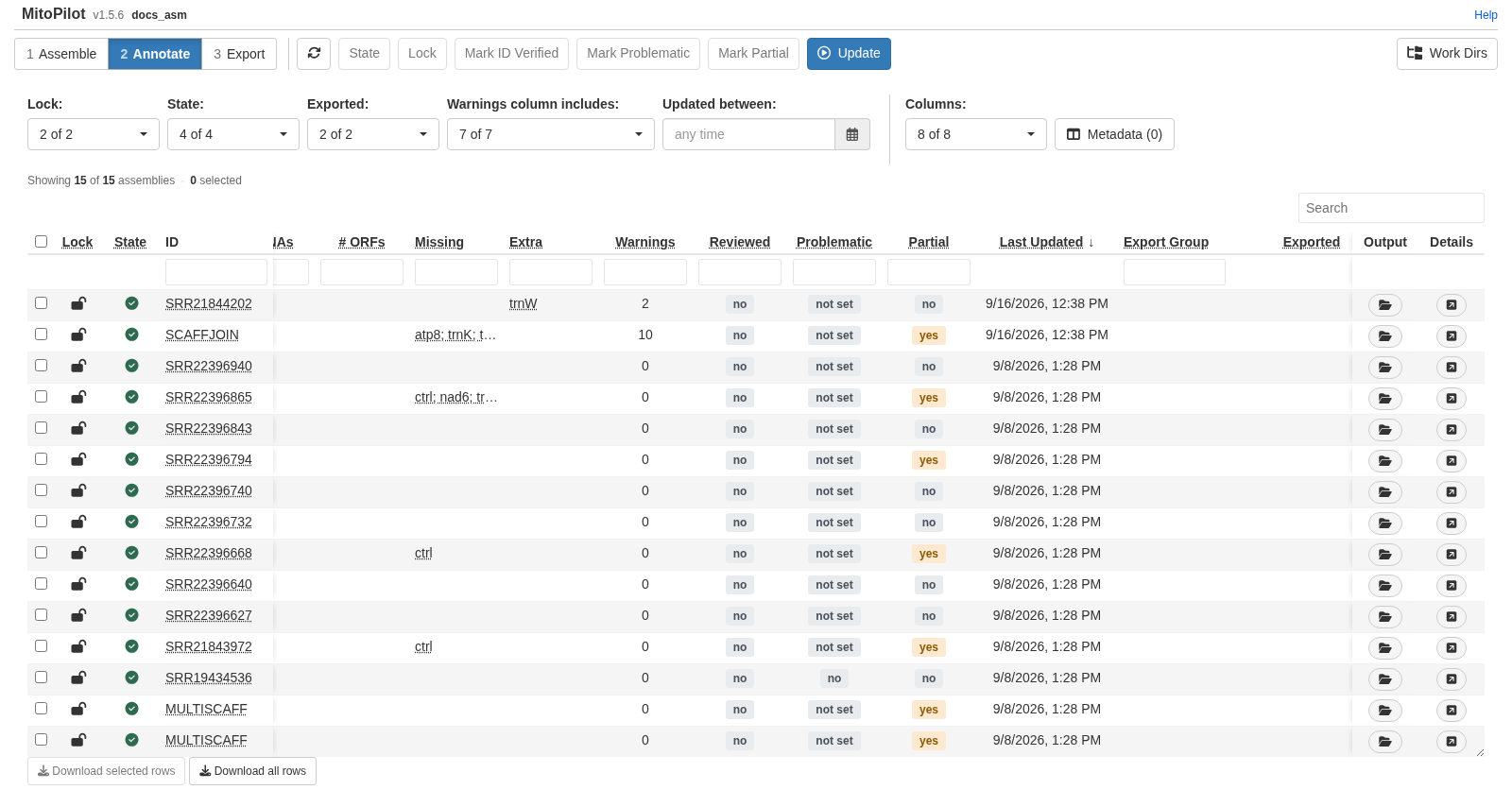Open output folder for SRR22396843
1512x807 pixels.
coord(1384,429)
